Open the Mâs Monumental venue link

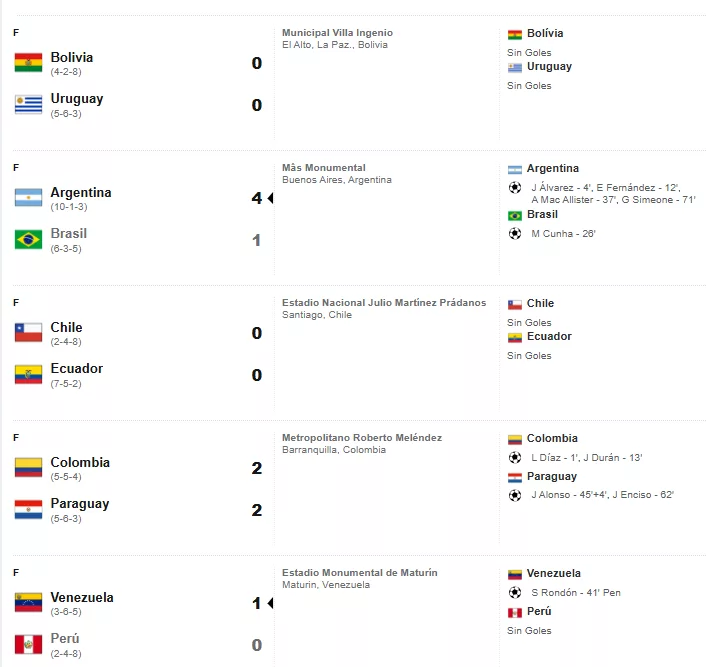pos(324,168)
